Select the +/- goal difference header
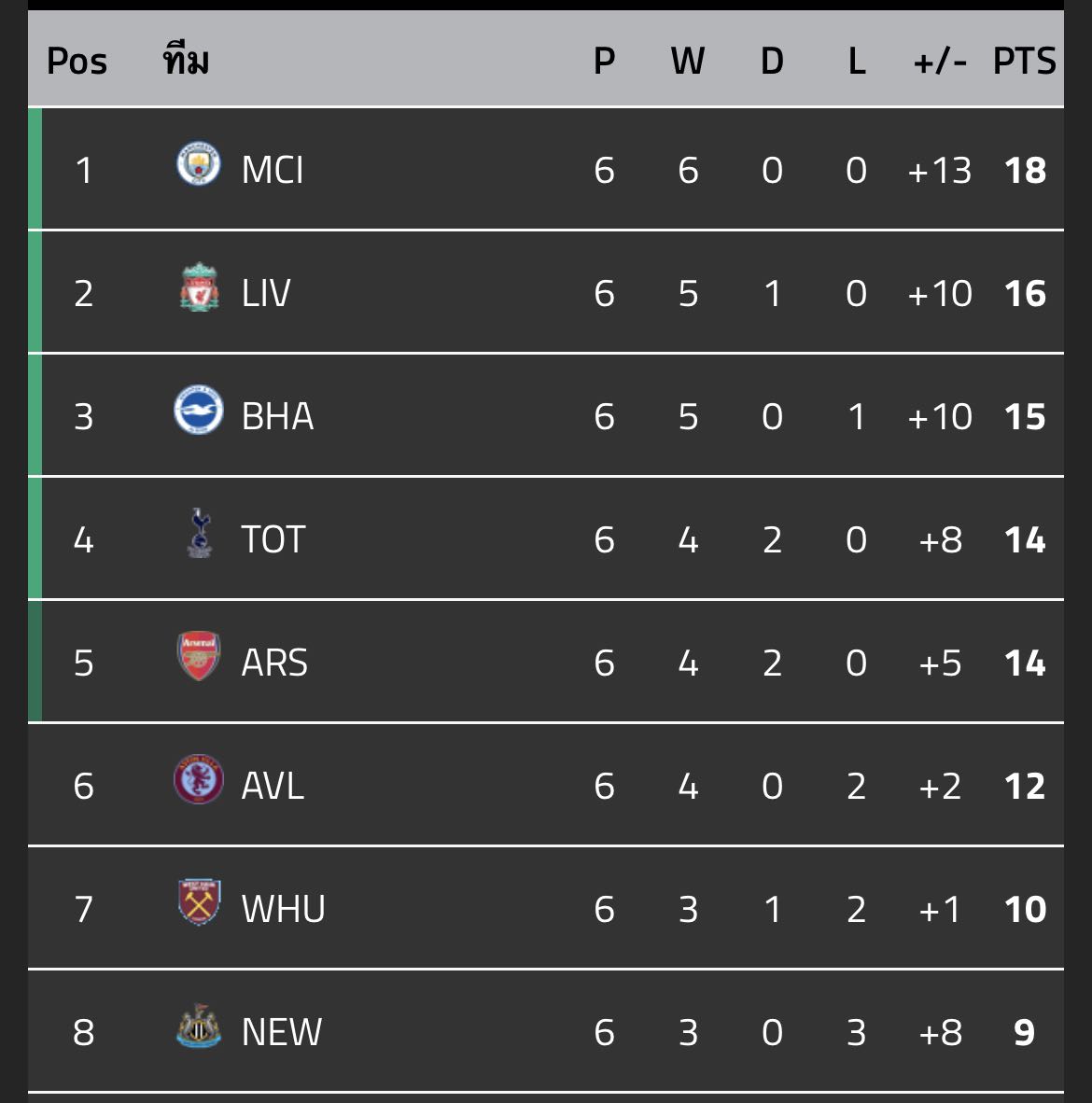 click(940, 62)
